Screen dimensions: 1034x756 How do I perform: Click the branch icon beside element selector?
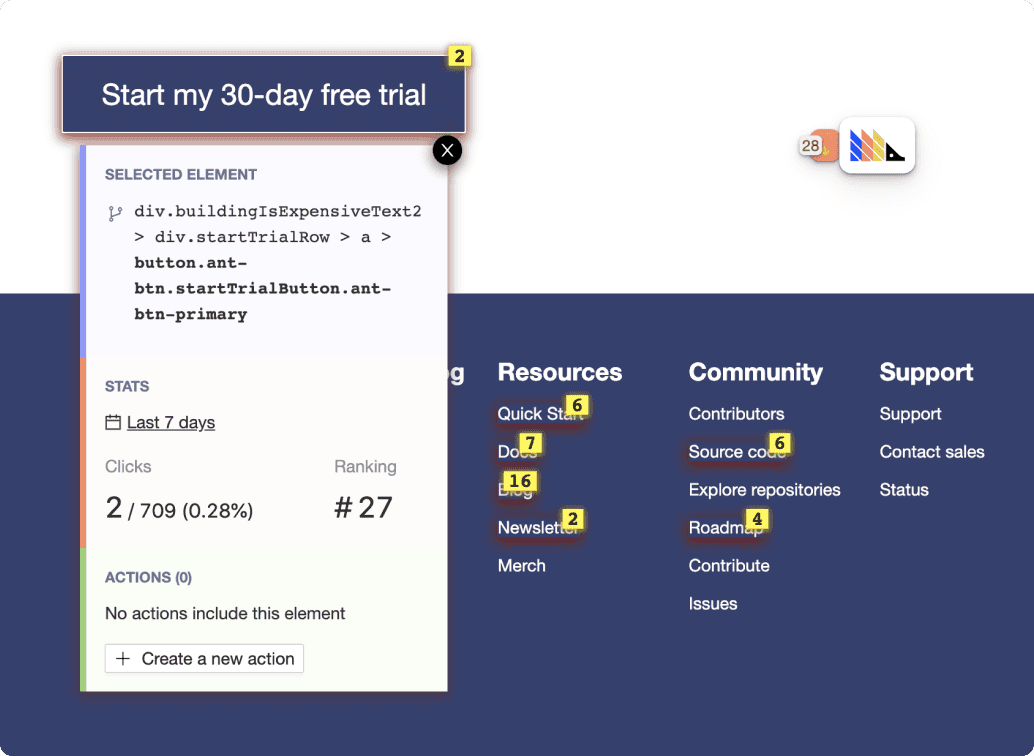115,213
